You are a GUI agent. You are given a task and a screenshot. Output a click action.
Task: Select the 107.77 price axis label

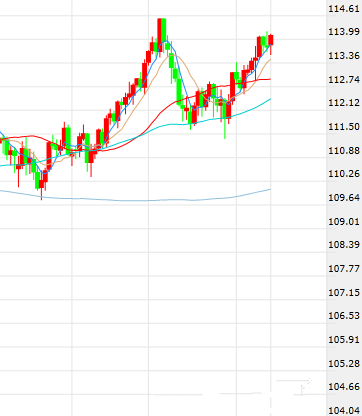[x=344, y=268]
